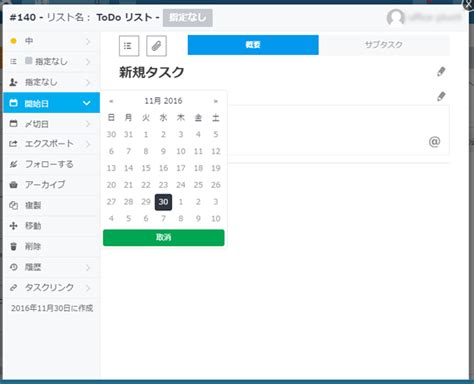Viewport: 474px width, 384px height.
Task: Pick 18 in the November calendar
Action: [198, 168]
